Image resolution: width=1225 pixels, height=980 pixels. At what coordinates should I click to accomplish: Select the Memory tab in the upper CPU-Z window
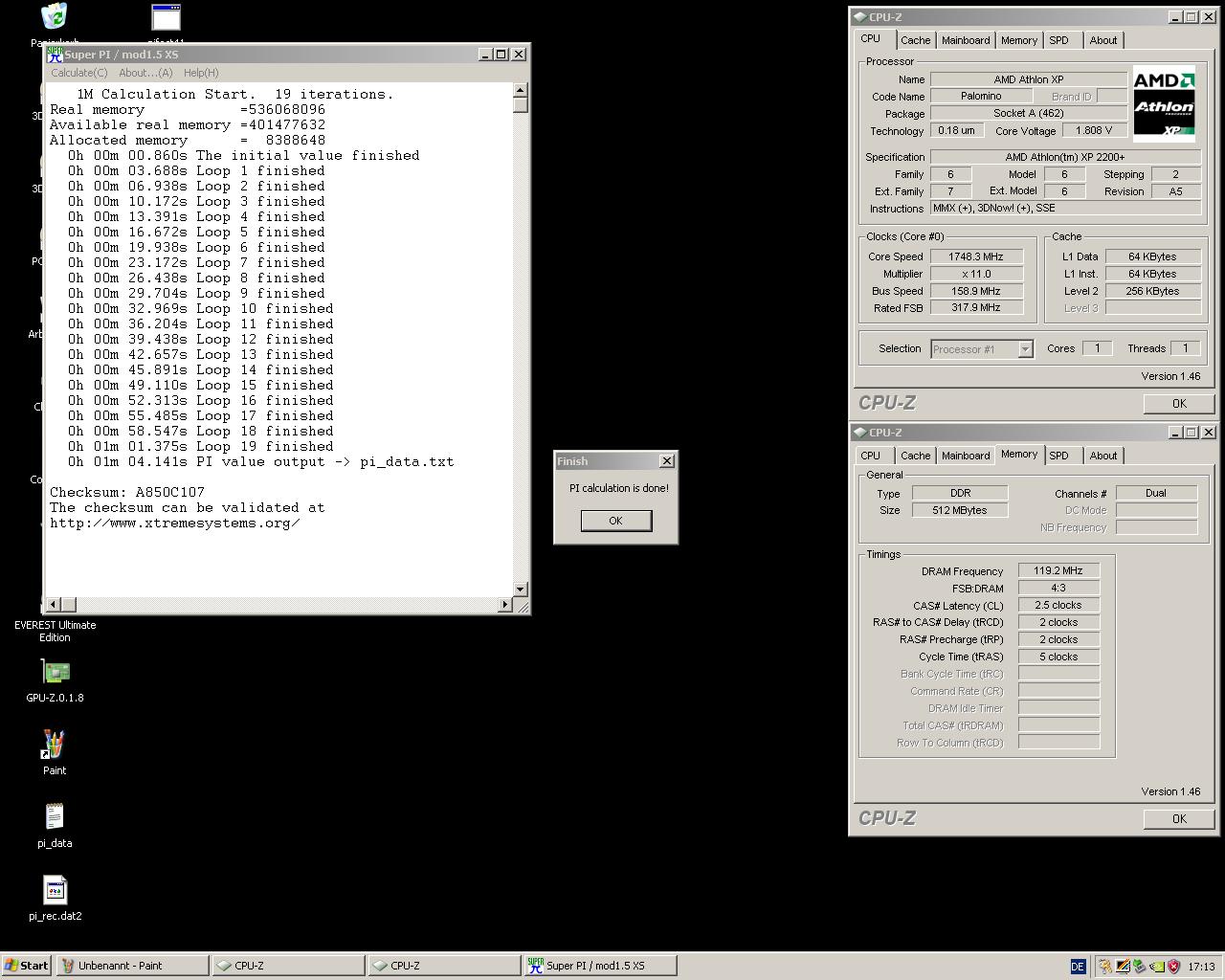(x=1018, y=40)
